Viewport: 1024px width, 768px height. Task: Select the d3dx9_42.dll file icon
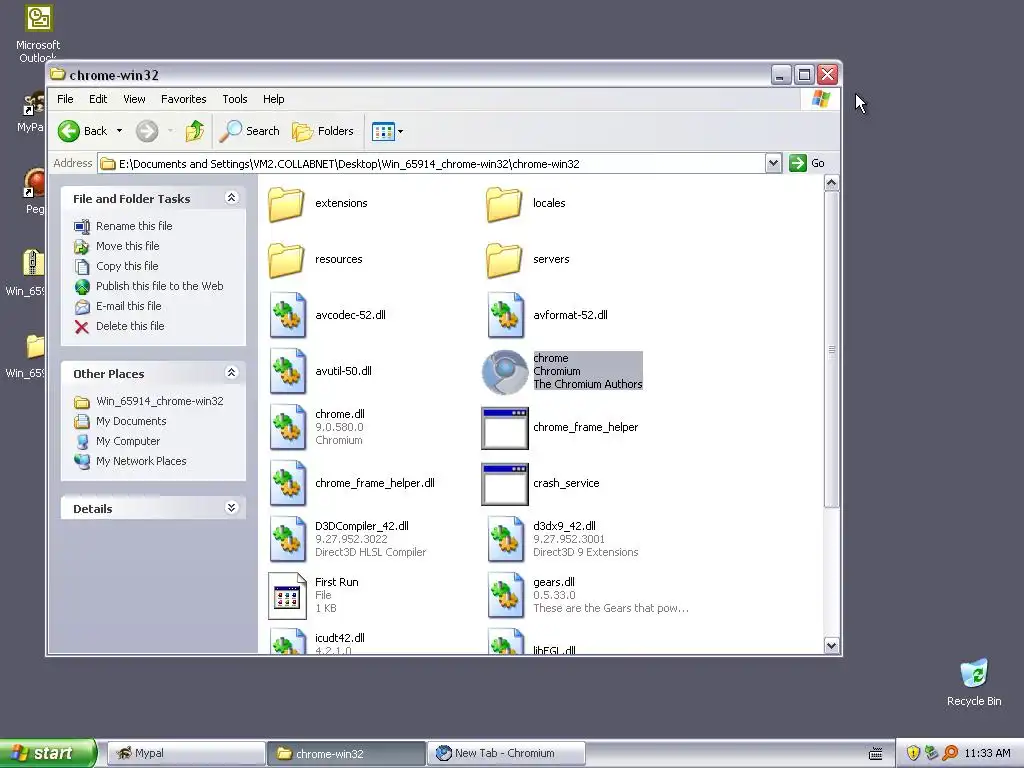(x=505, y=539)
